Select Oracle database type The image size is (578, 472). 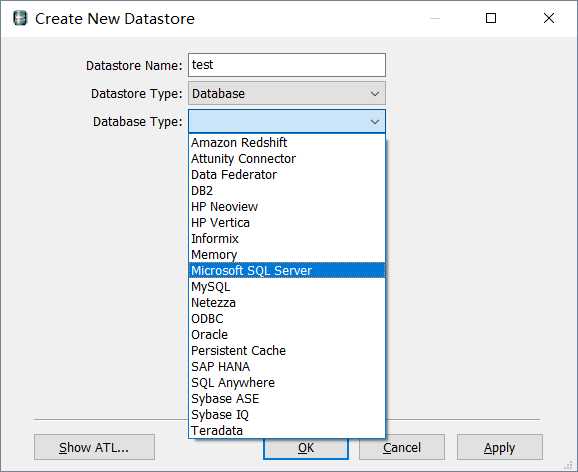[287, 335]
